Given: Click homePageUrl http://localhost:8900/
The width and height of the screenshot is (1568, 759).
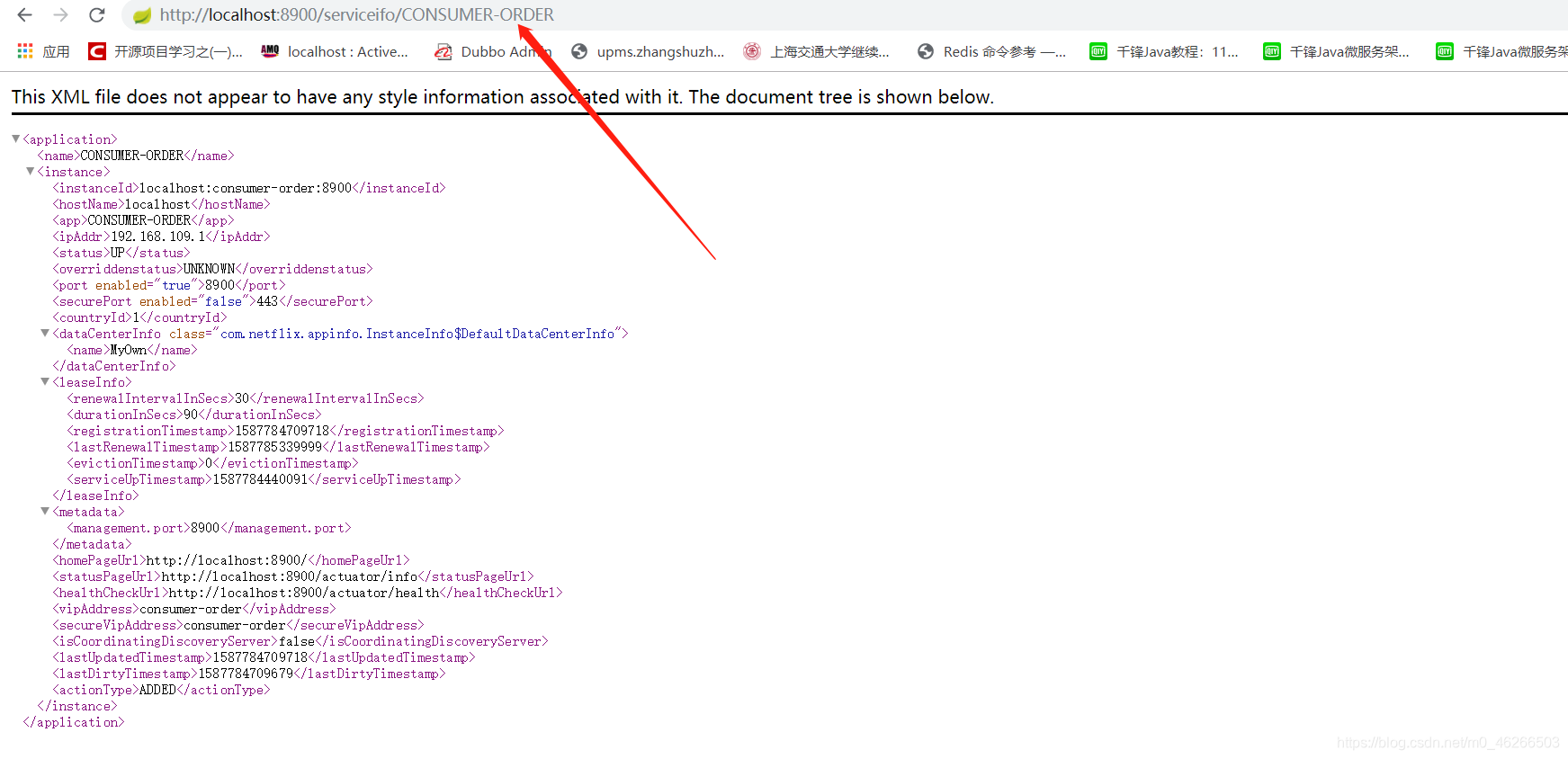Looking at the screenshot, I should [227, 560].
